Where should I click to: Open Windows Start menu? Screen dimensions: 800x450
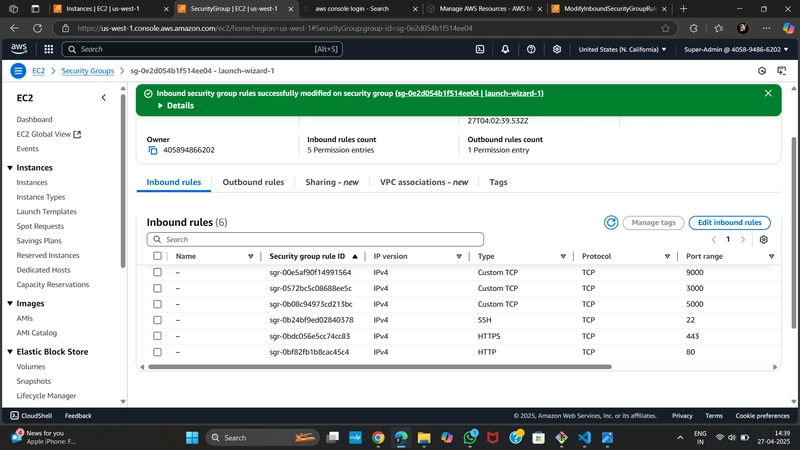coord(192,437)
